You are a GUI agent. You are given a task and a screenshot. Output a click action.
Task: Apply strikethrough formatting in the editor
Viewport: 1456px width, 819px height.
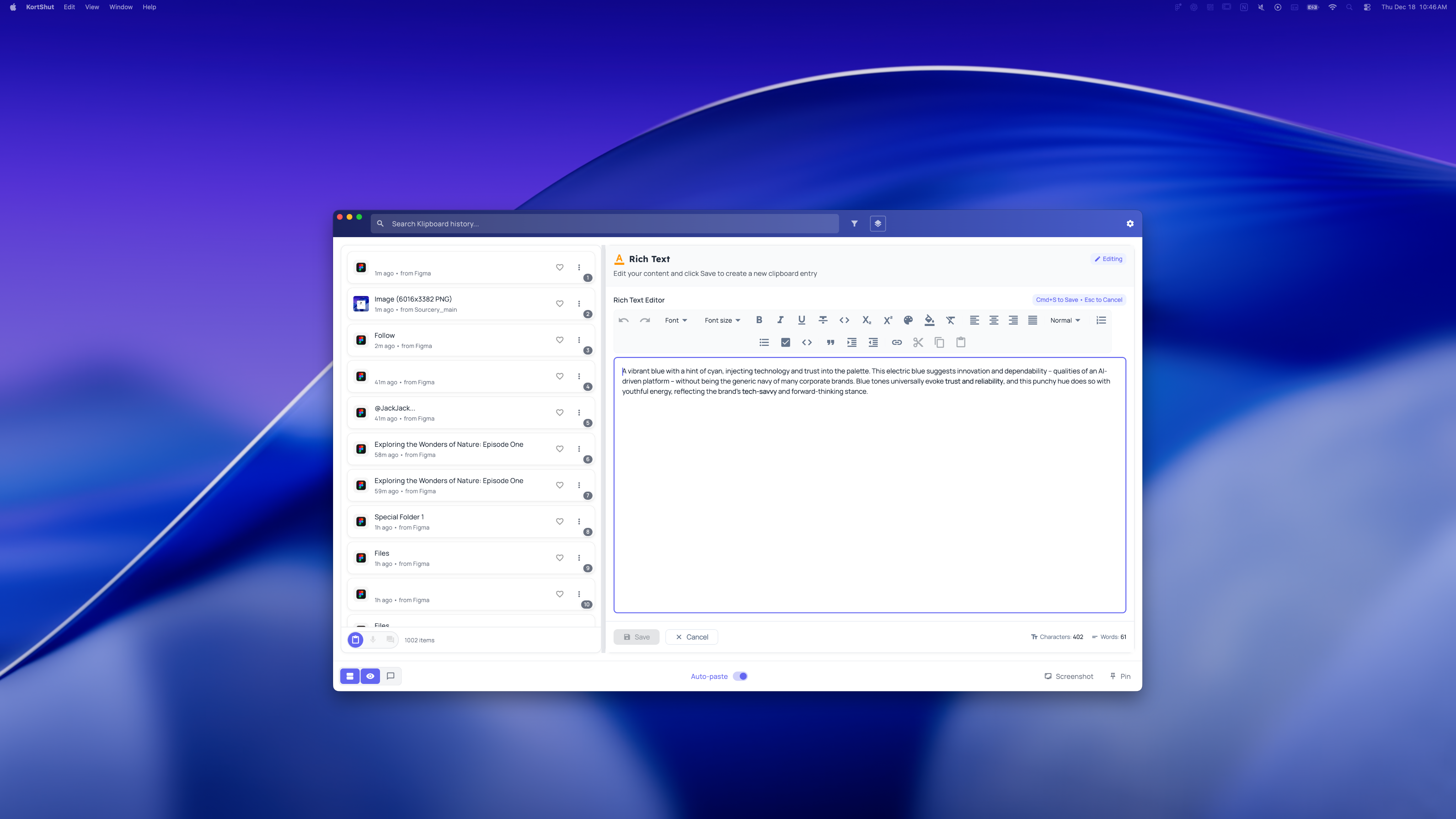[x=823, y=320]
